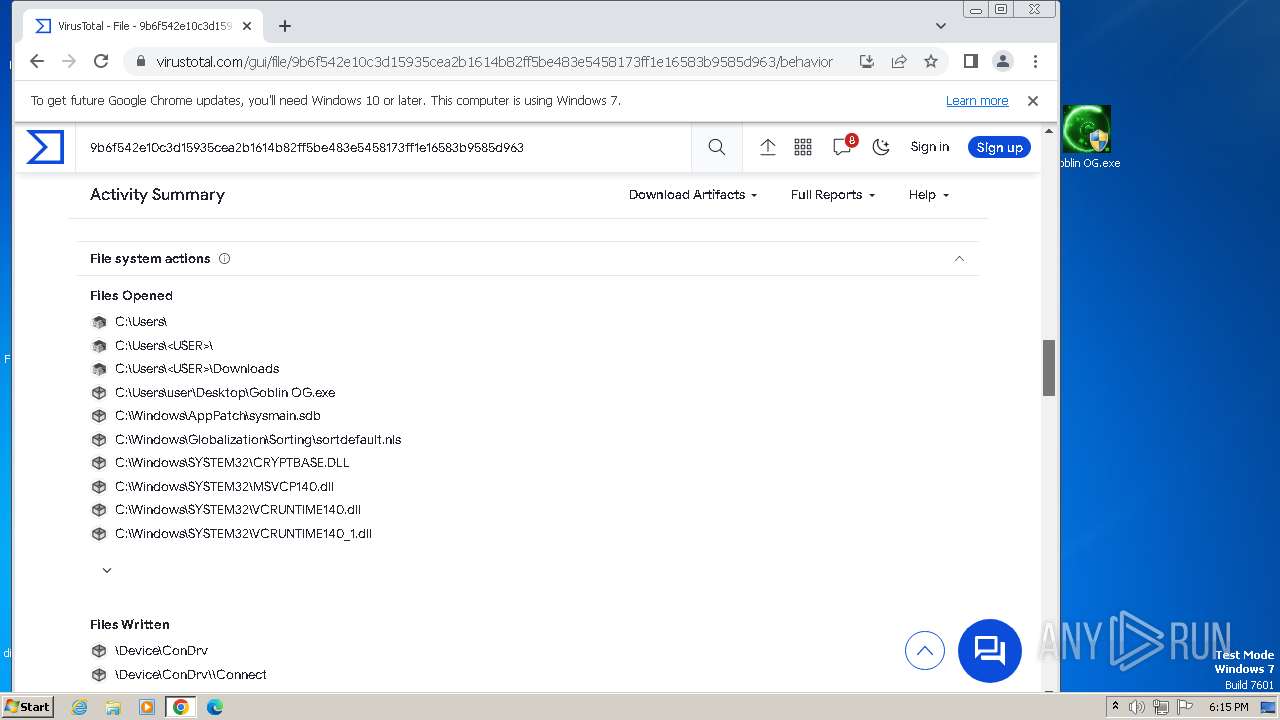1280x720 pixels.
Task: Reload the page
Action: tap(101, 61)
